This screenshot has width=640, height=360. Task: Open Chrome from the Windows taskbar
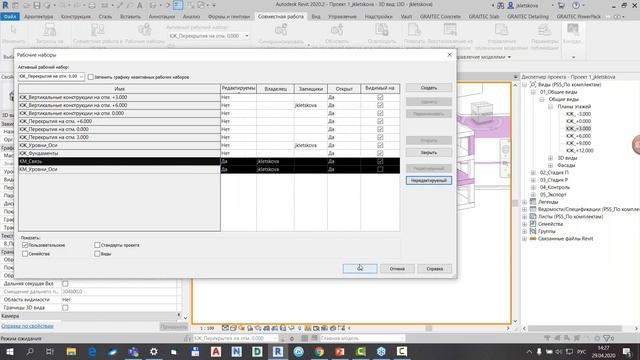pos(319,351)
